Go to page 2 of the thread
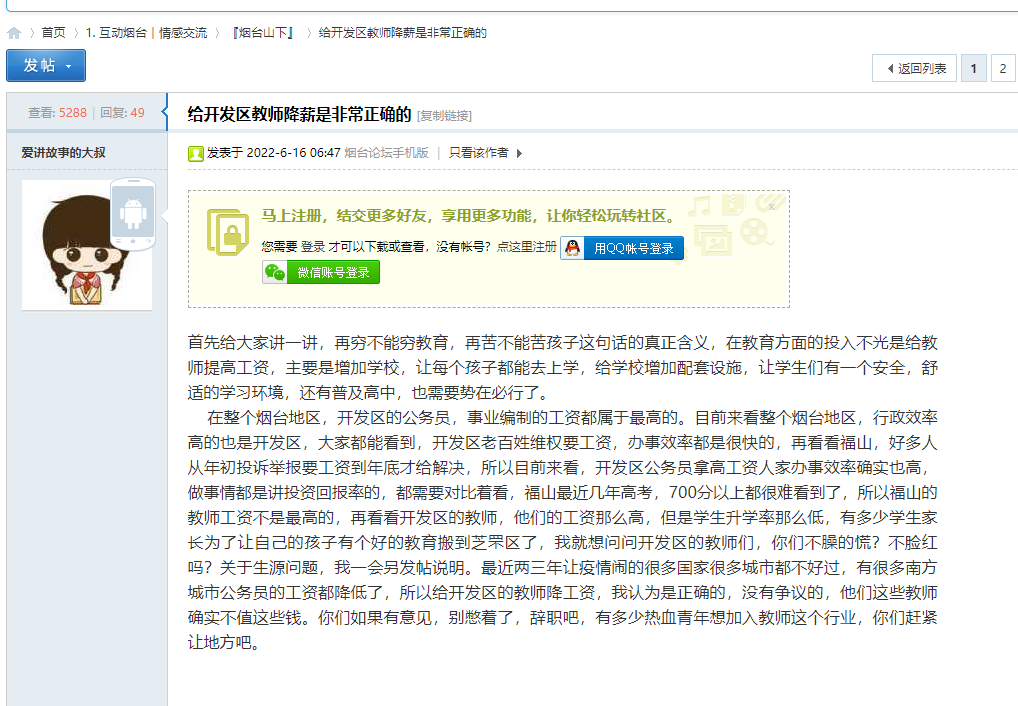Viewport: 1018px width, 706px height. [x=1002, y=67]
